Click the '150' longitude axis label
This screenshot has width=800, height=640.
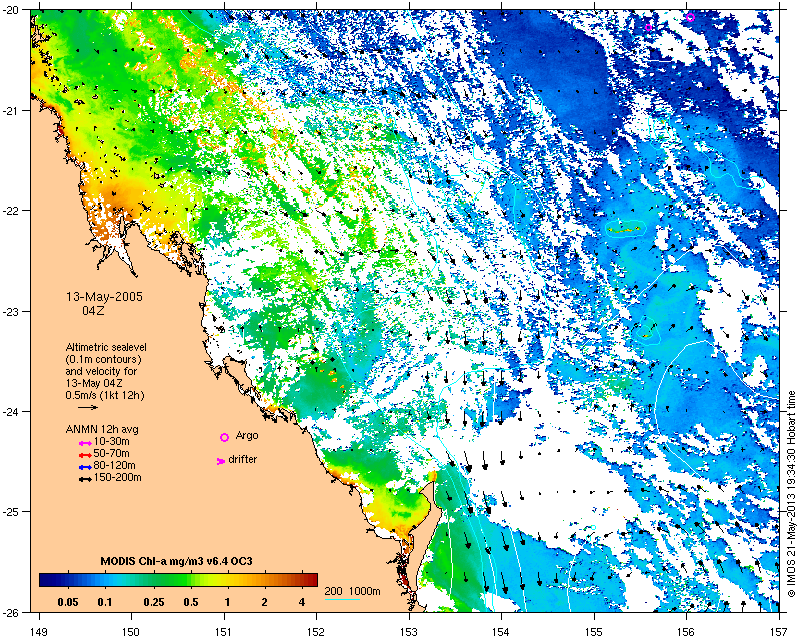pos(131,632)
